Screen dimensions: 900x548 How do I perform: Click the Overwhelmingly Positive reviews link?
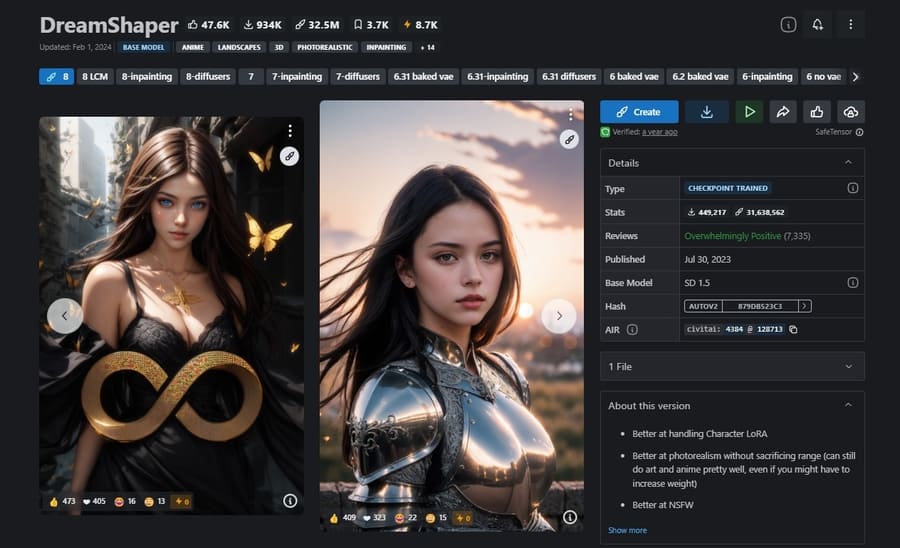tap(732, 236)
